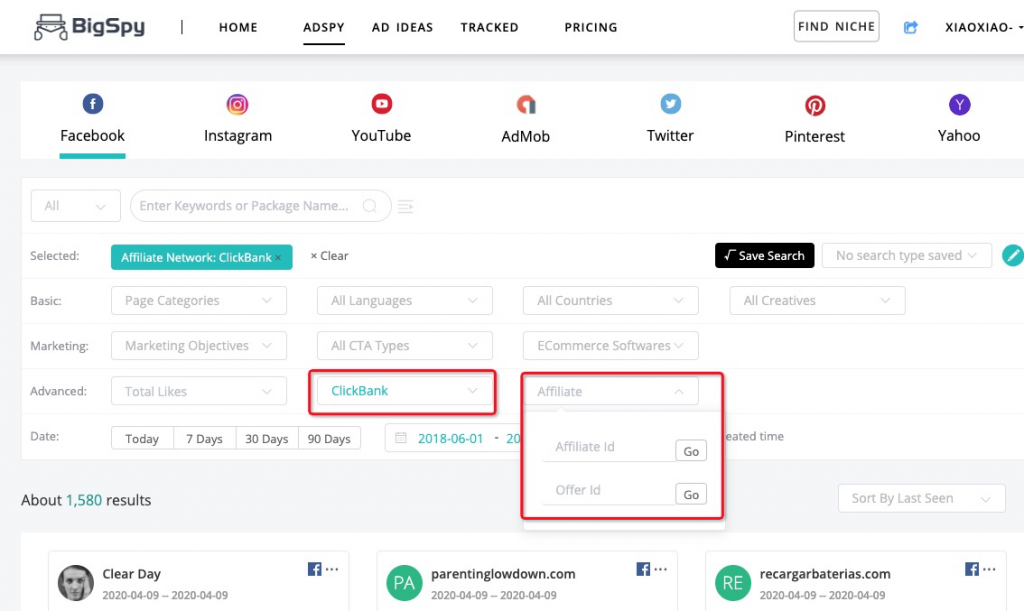
Task: Click the FIND NICHE button
Action: click(x=836, y=27)
